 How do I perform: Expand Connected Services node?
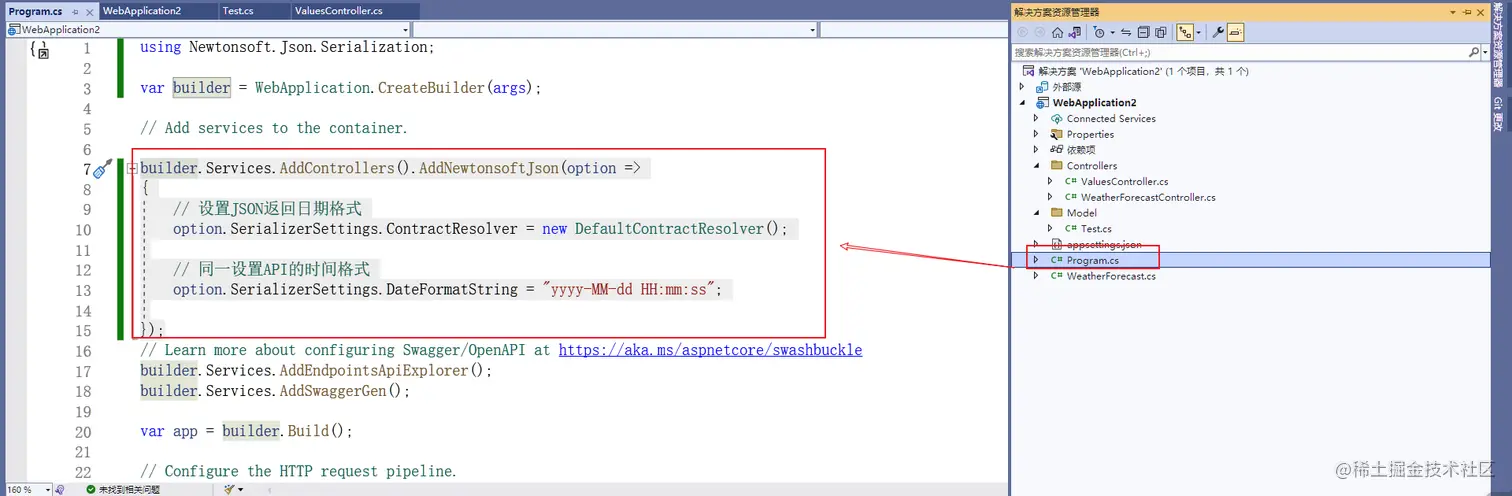1036,118
